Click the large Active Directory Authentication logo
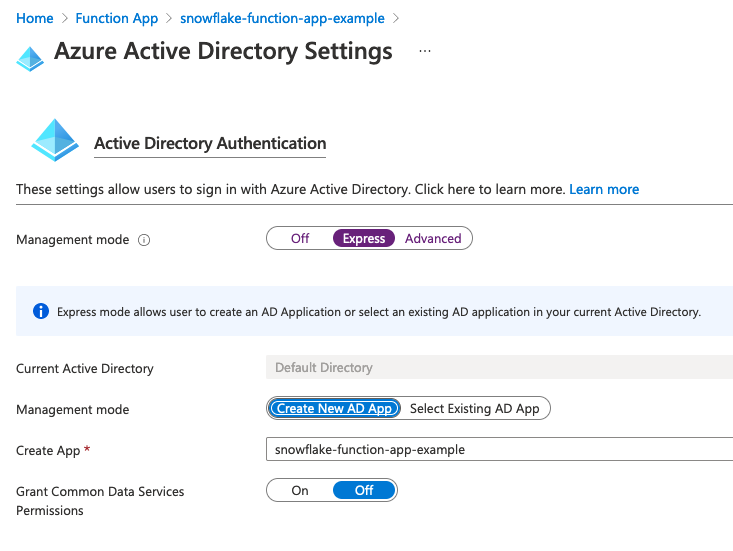Image resolution: width=733 pixels, height=551 pixels. [x=54, y=141]
